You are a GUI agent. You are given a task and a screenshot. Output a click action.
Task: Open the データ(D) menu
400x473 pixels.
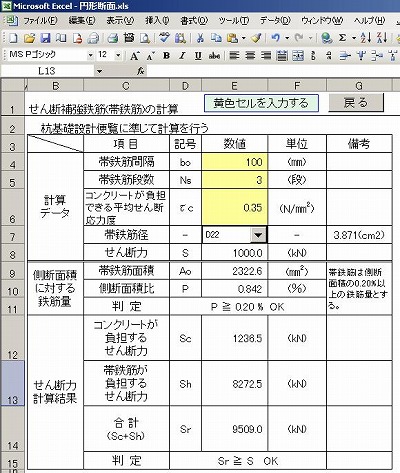275,21
